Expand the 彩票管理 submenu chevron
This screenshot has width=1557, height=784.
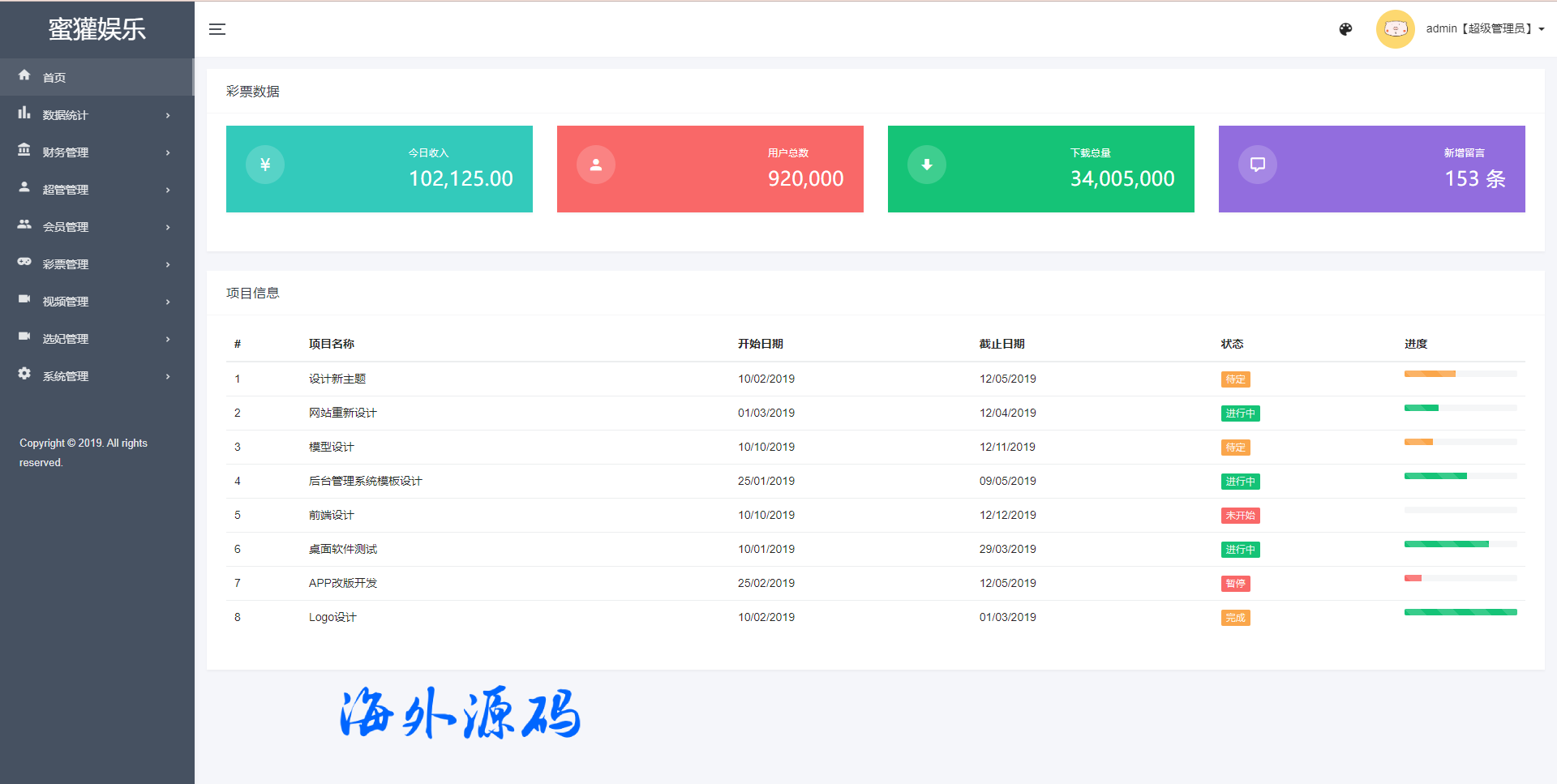(x=168, y=264)
